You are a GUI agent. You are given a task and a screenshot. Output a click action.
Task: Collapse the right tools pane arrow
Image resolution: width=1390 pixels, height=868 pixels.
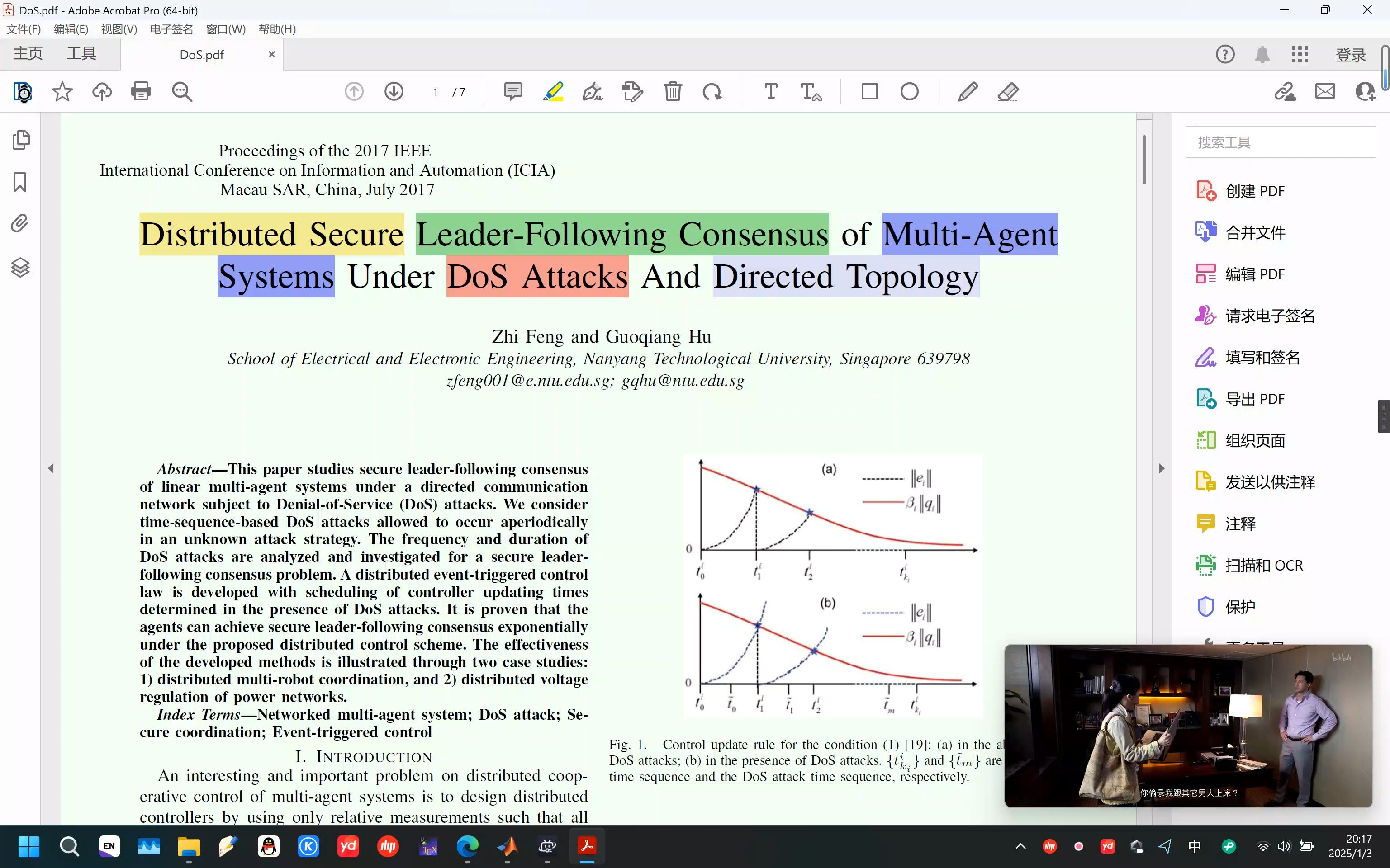[x=1162, y=468]
